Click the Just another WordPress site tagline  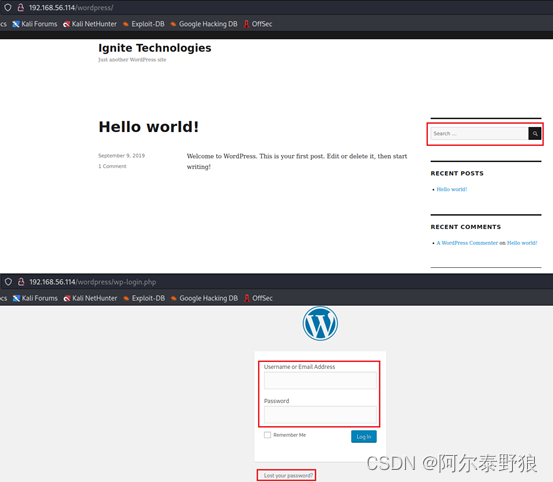pyautogui.click(x=132, y=60)
